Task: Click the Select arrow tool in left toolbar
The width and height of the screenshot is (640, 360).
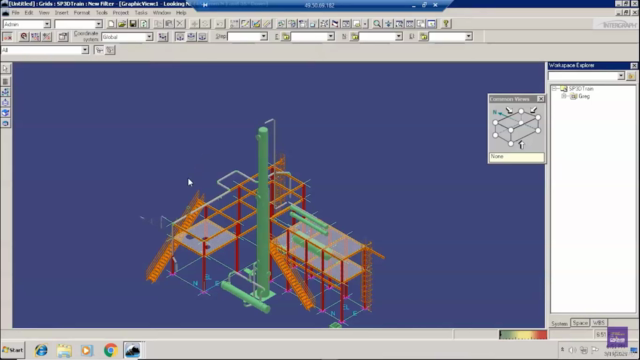Action: pyautogui.click(x=5, y=69)
